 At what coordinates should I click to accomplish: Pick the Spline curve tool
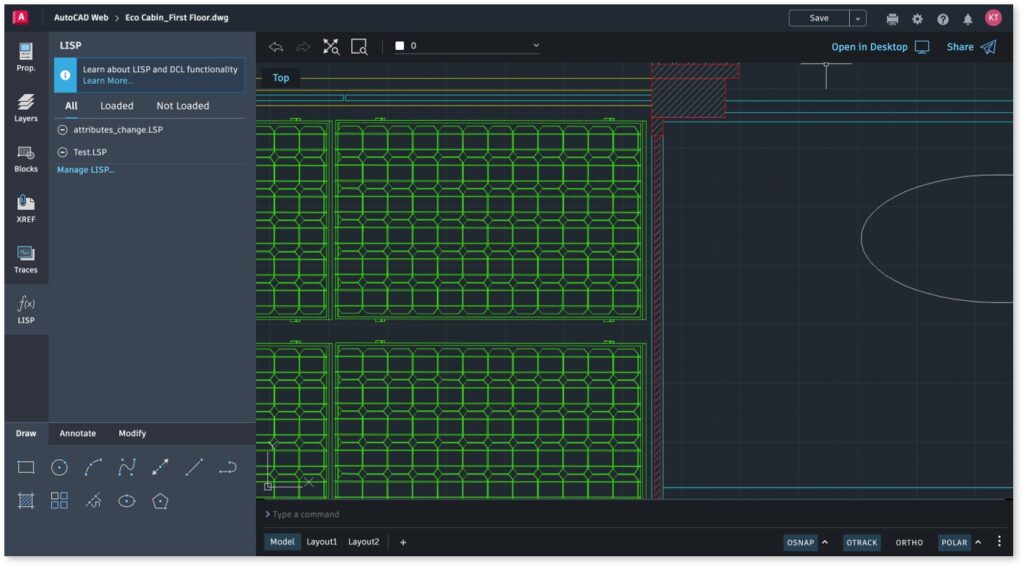[127, 467]
